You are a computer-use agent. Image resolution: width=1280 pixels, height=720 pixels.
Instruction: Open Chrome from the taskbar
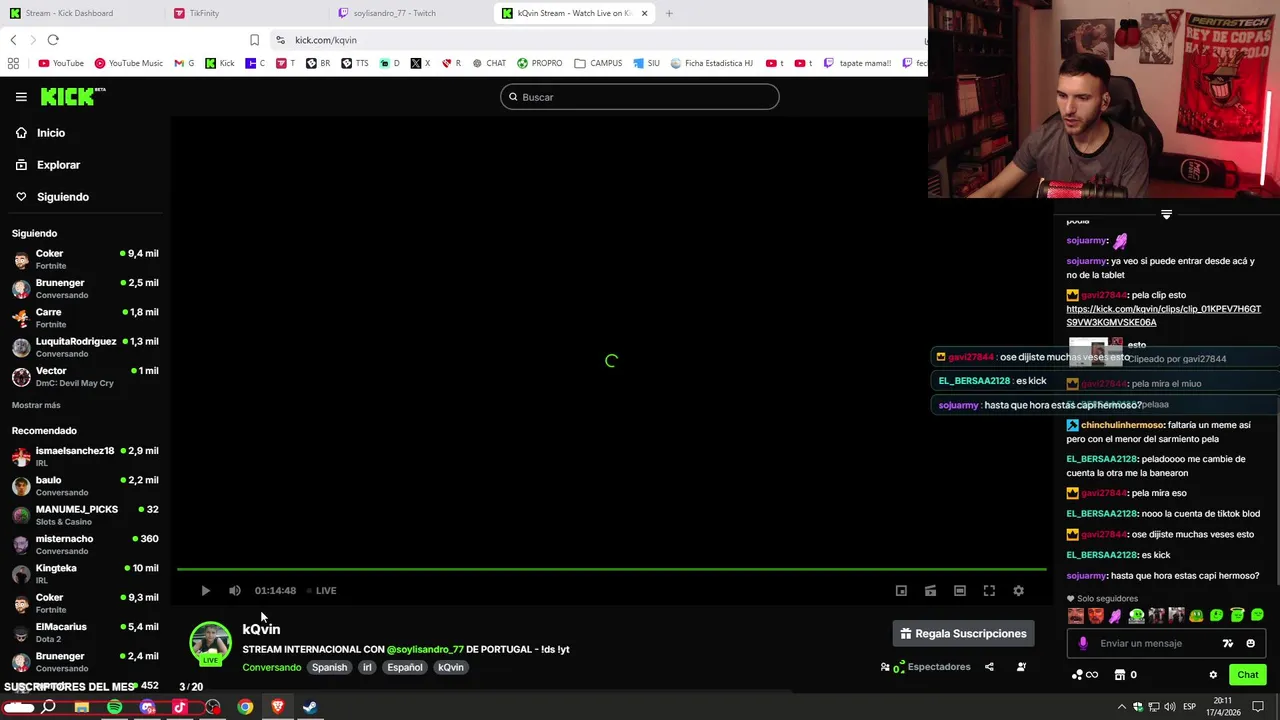pyautogui.click(x=245, y=707)
